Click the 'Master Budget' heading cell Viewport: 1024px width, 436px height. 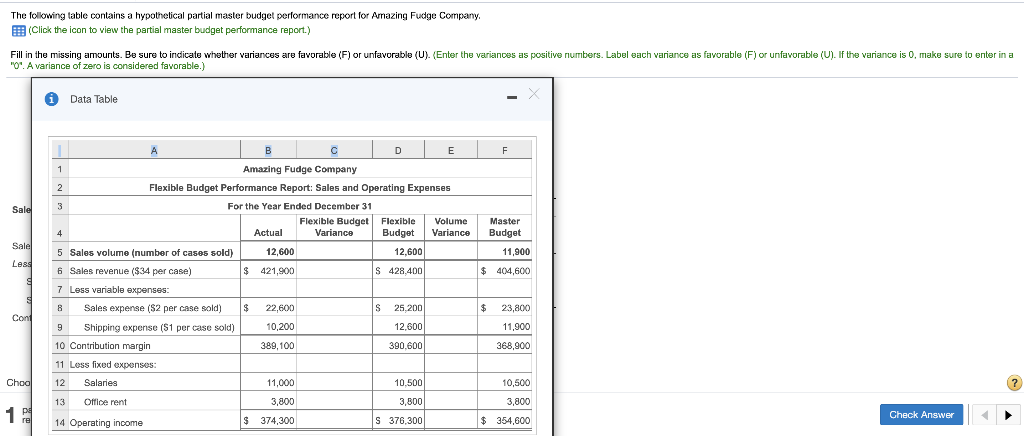coord(505,227)
